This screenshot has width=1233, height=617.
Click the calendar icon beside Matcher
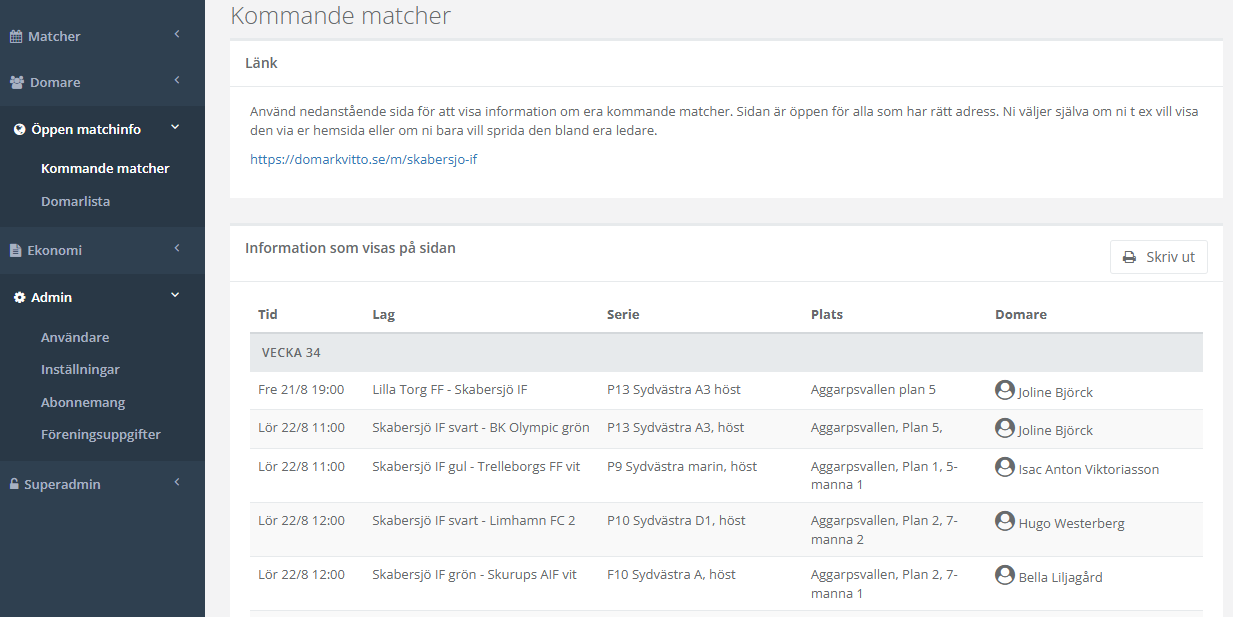(16, 37)
